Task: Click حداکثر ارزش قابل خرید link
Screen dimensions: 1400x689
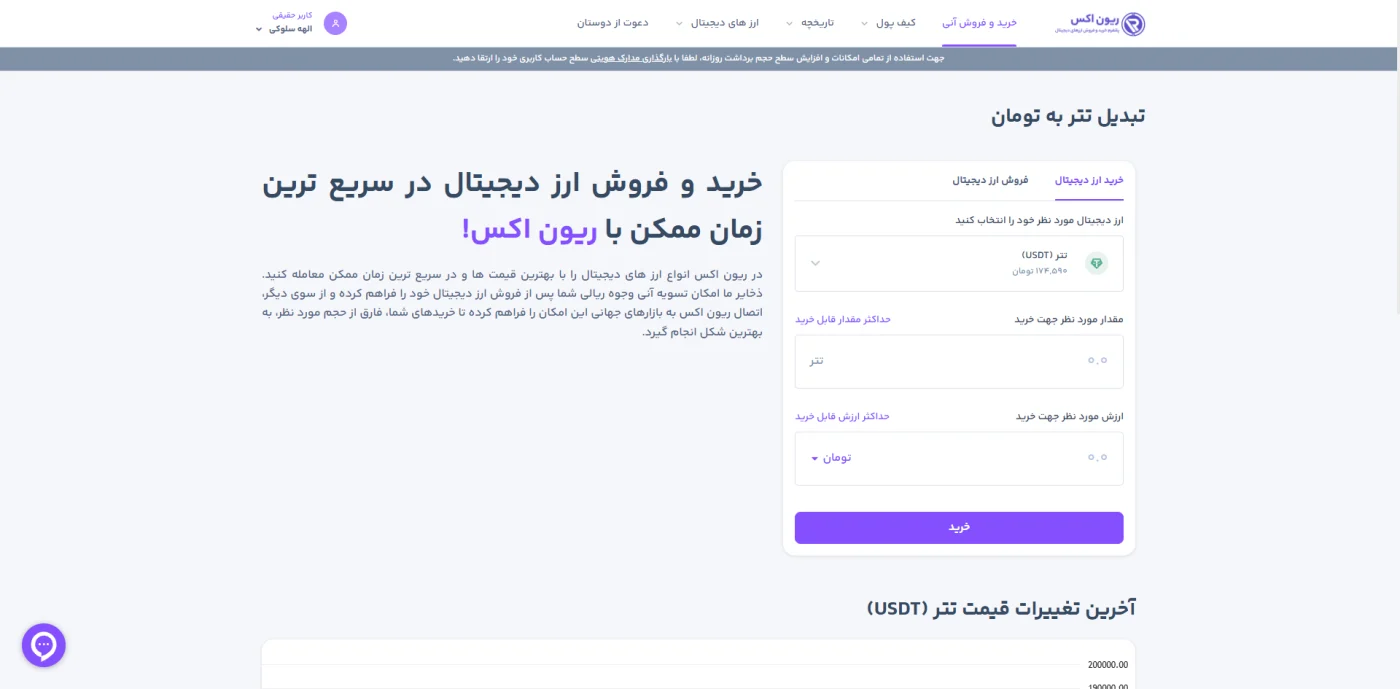Action: [x=842, y=416]
